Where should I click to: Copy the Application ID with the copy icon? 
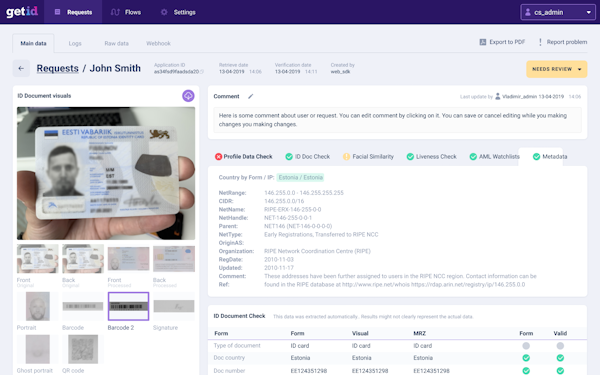tap(202, 72)
